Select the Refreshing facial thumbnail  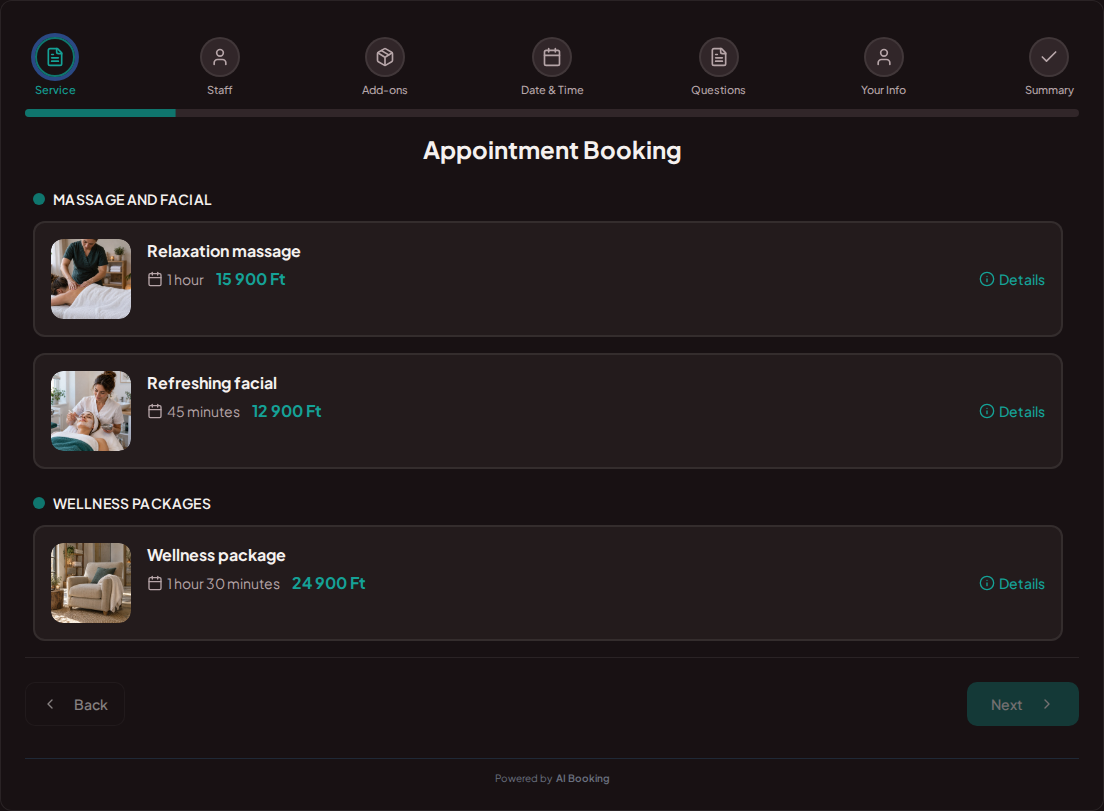pos(91,411)
